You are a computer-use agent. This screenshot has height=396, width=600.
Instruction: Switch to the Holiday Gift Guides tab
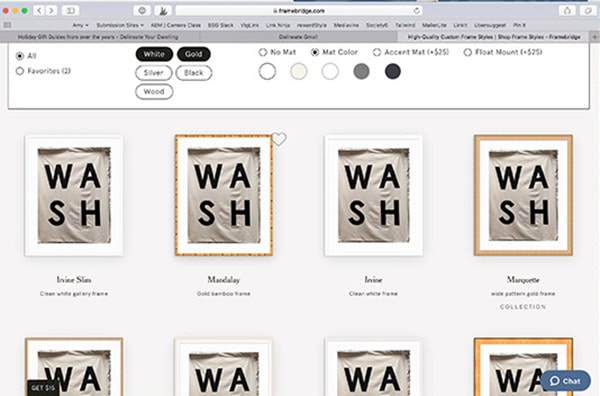point(98,37)
